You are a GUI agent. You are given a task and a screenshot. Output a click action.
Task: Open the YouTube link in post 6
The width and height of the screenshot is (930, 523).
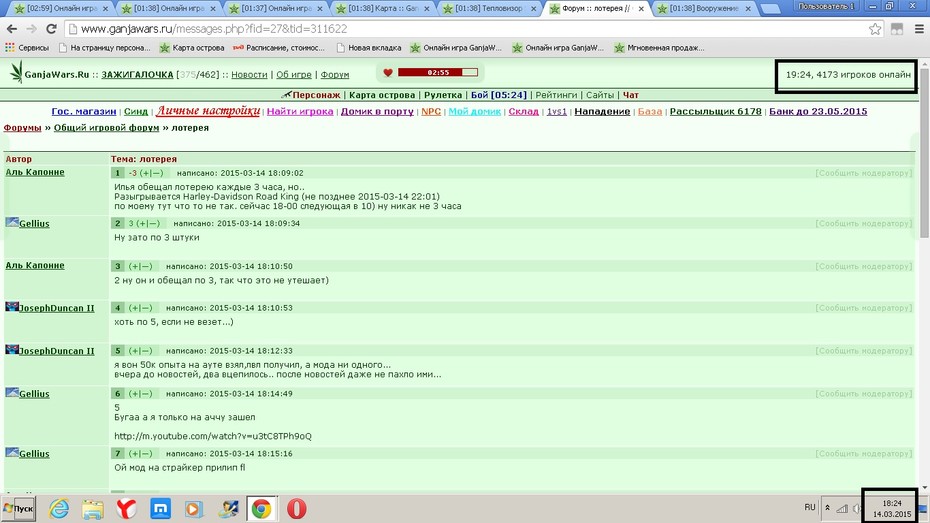pos(212,436)
